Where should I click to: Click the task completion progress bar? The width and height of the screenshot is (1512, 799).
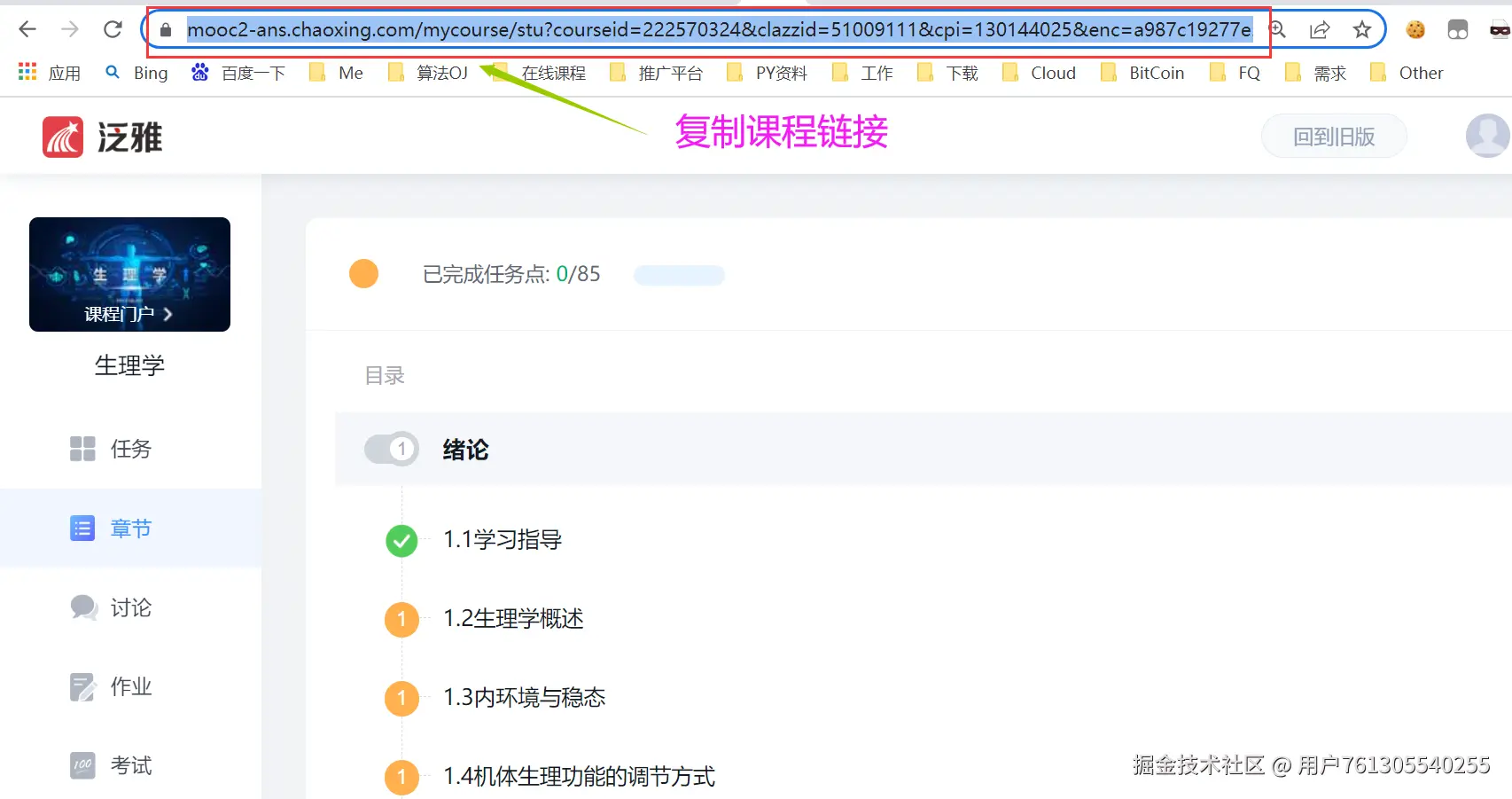tap(679, 275)
